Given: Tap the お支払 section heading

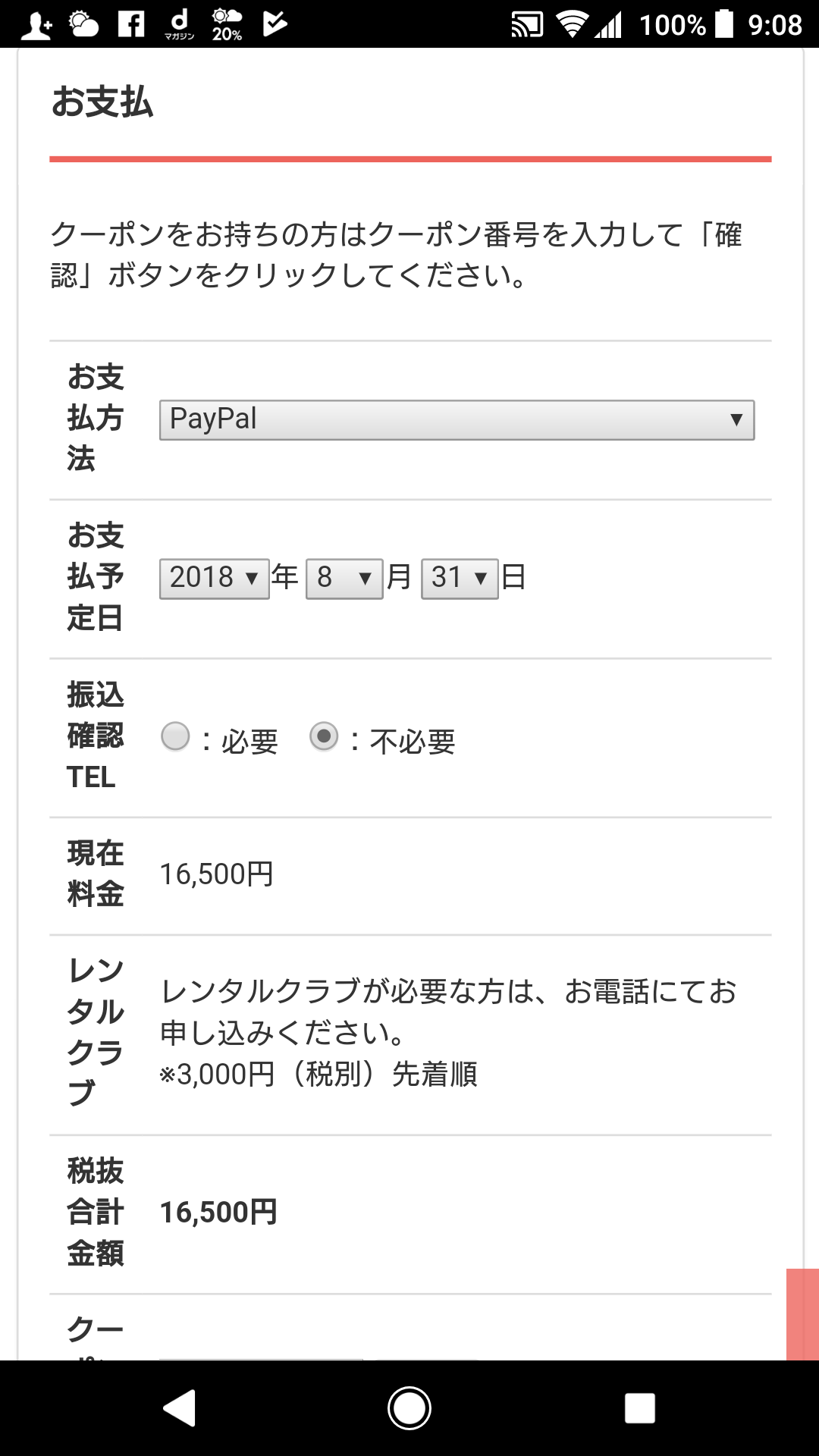Looking at the screenshot, I should click(x=102, y=102).
